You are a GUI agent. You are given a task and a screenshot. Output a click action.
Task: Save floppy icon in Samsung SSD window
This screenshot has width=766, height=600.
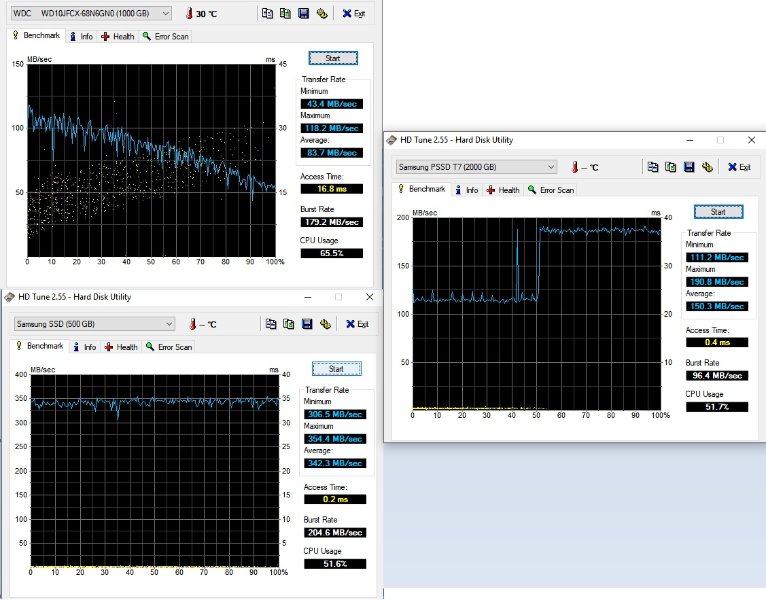click(307, 324)
